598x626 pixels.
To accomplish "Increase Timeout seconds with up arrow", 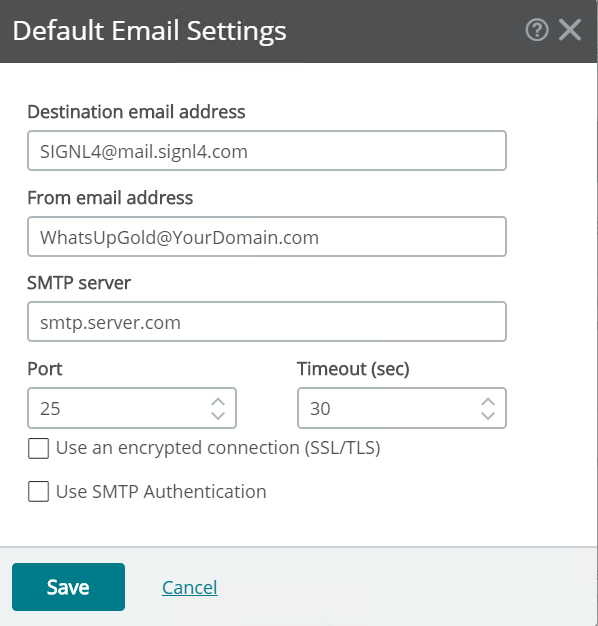I will [x=488, y=402].
